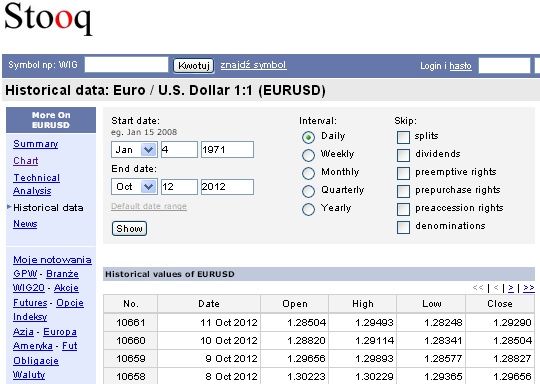540x384 pixels.
Task: Select Historical data in sidebar
Action: [x=48, y=207]
